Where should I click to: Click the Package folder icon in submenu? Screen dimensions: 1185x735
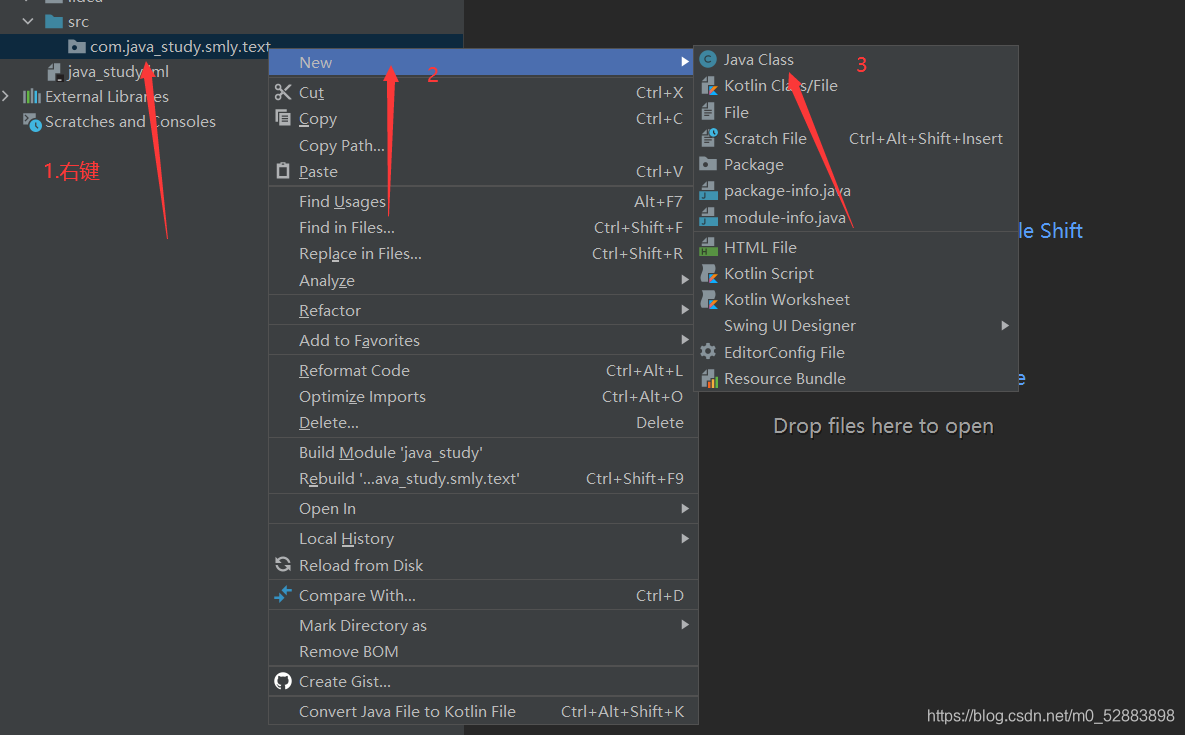click(708, 164)
